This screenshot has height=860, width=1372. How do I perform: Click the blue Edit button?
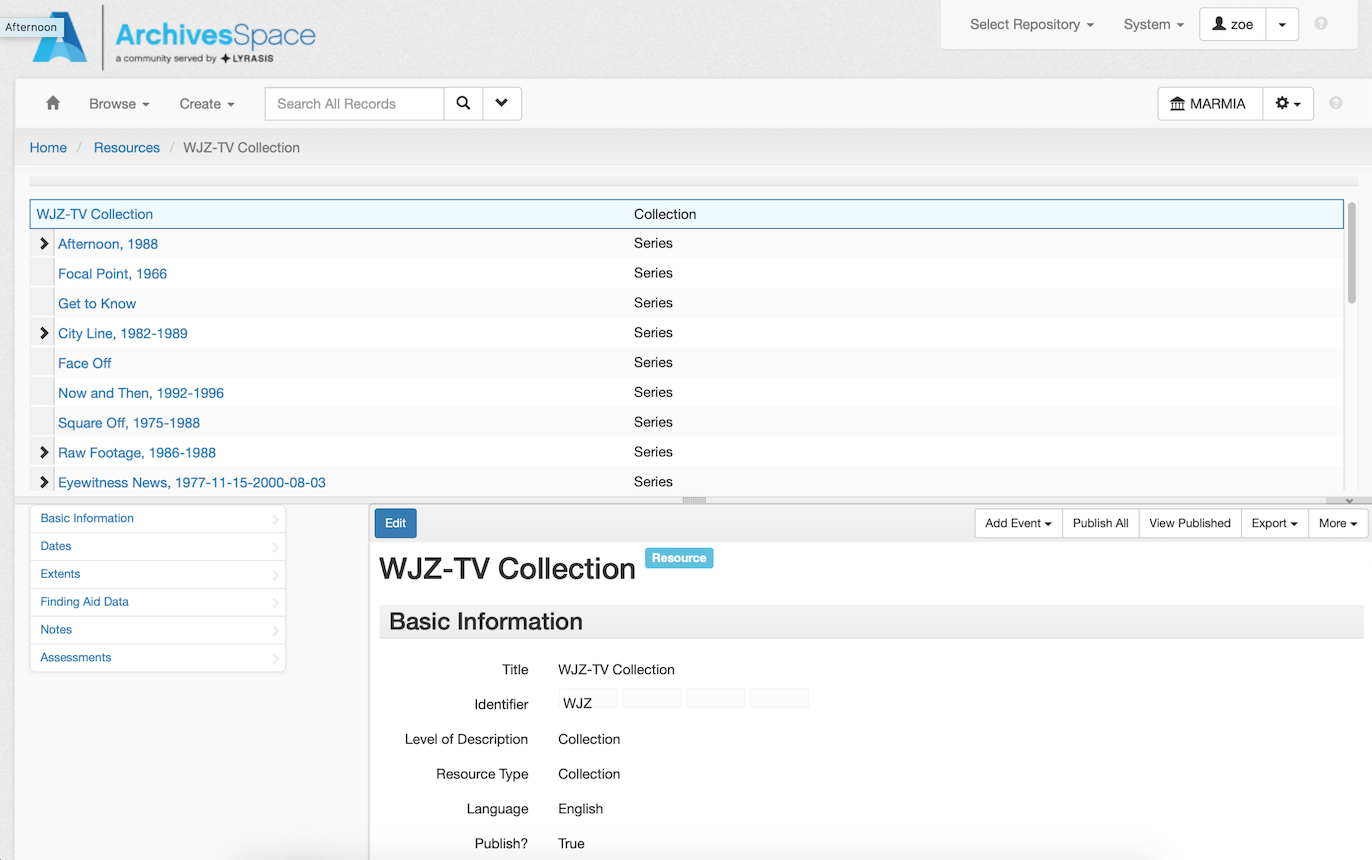pyautogui.click(x=395, y=523)
